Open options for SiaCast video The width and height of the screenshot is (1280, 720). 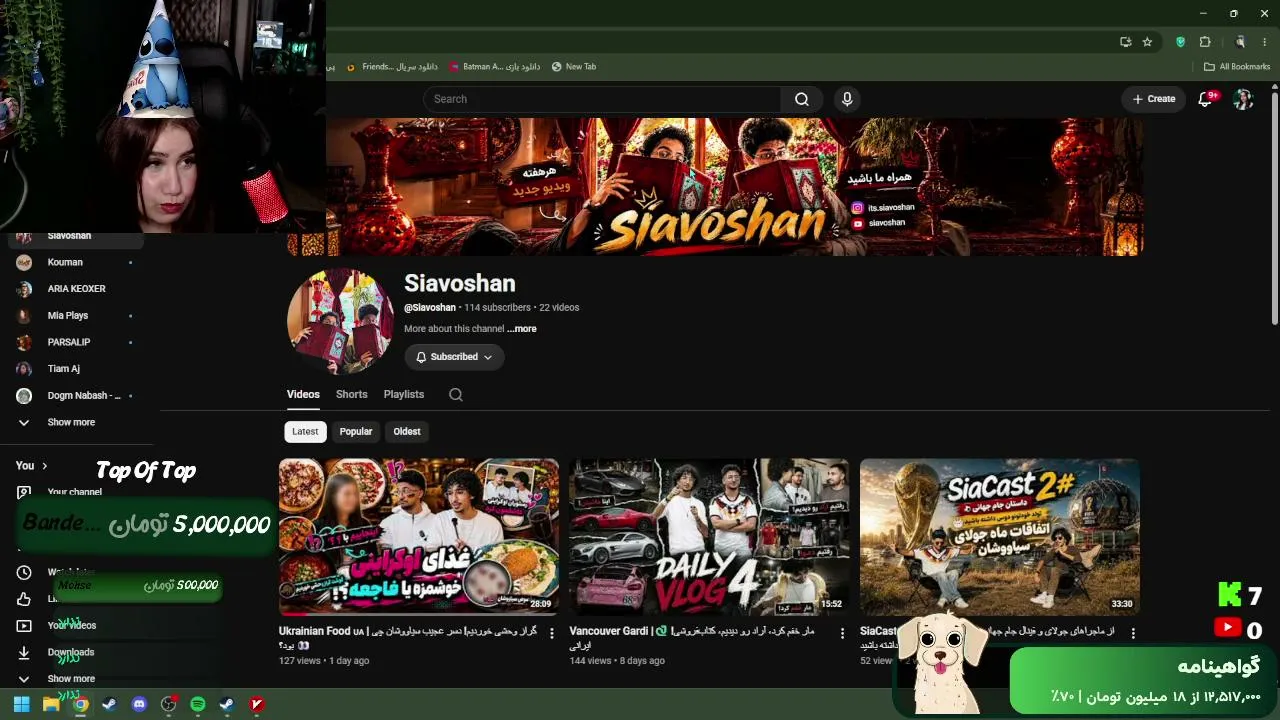point(1133,633)
